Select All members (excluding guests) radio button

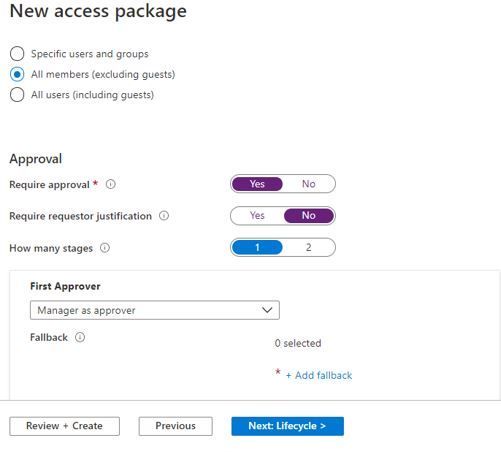(x=17, y=74)
